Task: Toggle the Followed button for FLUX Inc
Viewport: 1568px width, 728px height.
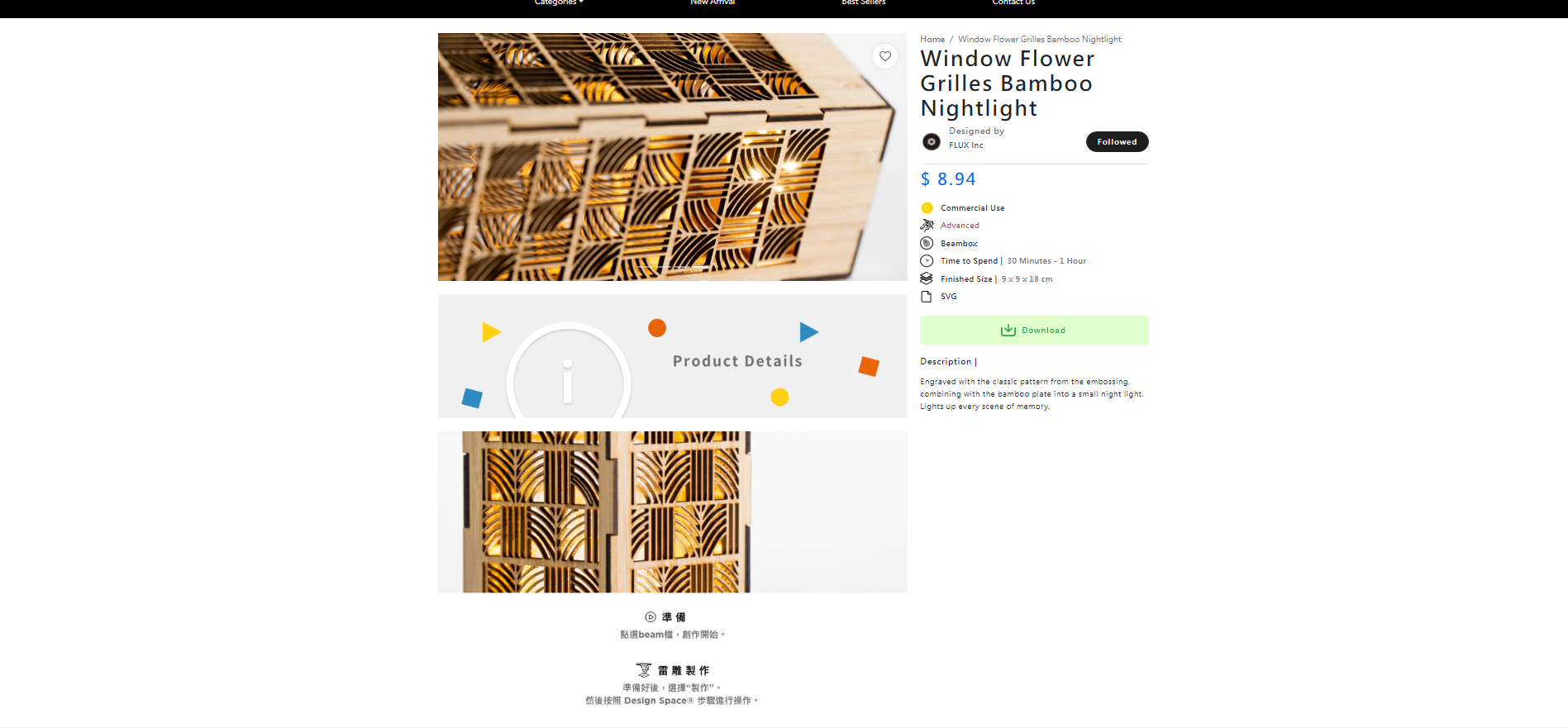Action: click(1117, 142)
